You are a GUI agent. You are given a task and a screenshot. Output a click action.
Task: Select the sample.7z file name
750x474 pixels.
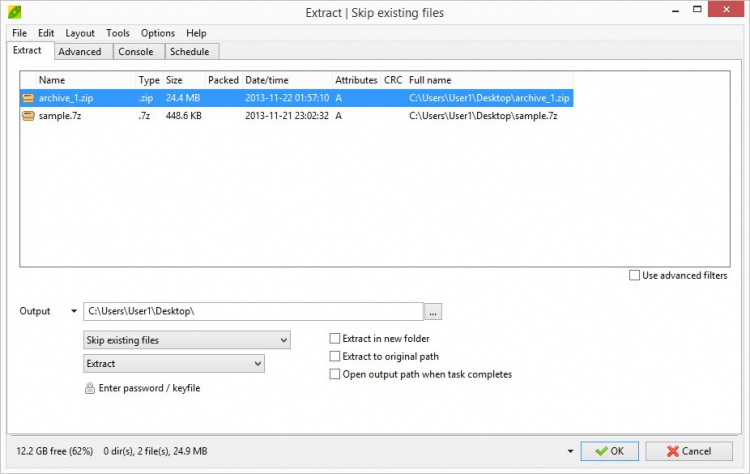point(60,116)
